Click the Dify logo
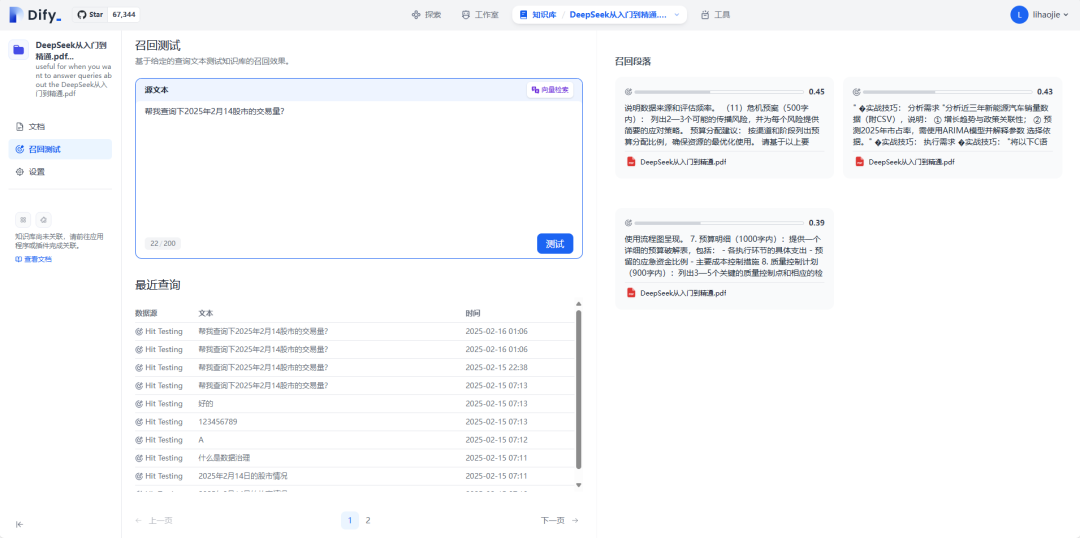Image resolution: width=1080 pixels, height=538 pixels. click(35, 14)
